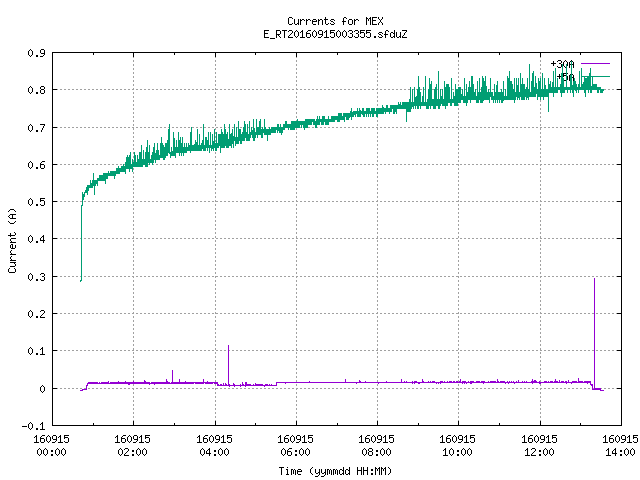The height and width of the screenshot is (480, 640).
Task: Click the 160915 08:00 x-axis label
Action: (x=376, y=445)
